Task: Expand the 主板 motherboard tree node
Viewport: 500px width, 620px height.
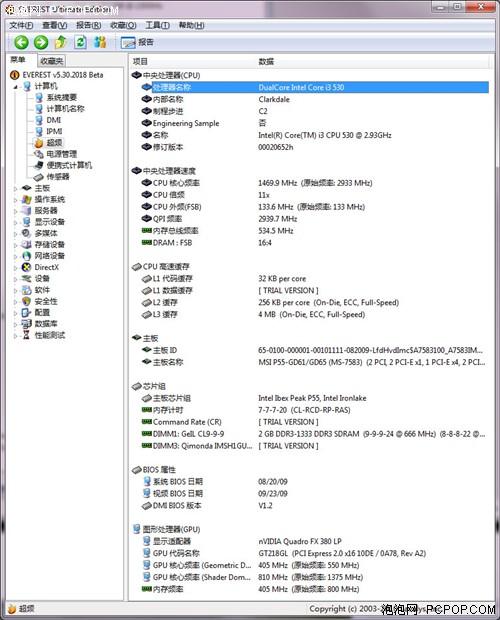Action: (x=16, y=189)
